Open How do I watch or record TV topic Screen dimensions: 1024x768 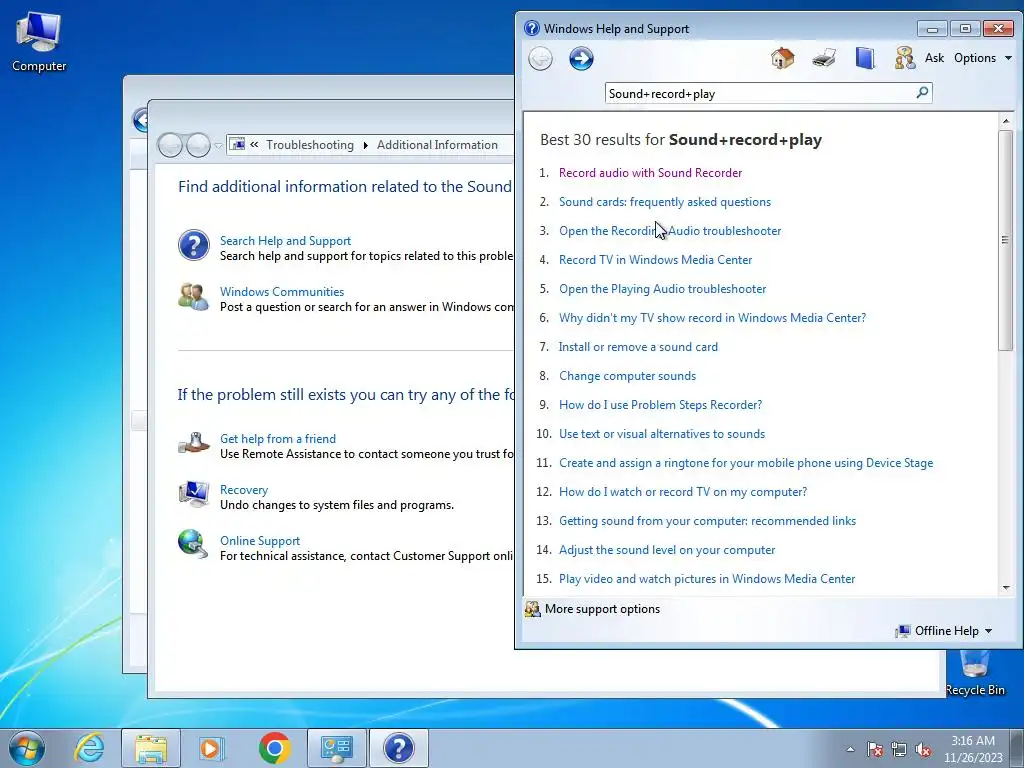pyautogui.click(x=682, y=492)
